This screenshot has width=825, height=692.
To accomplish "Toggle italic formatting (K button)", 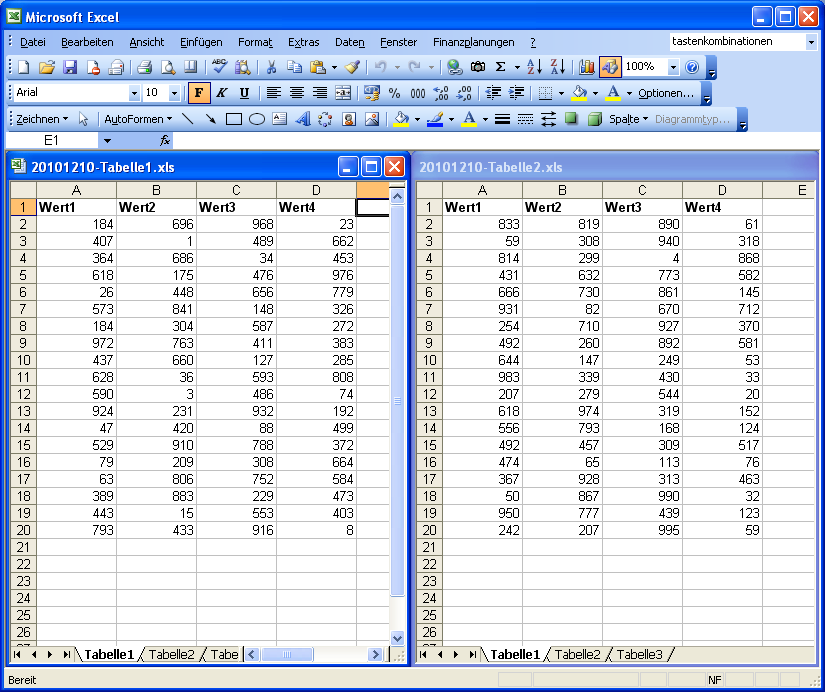I will coord(221,93).
